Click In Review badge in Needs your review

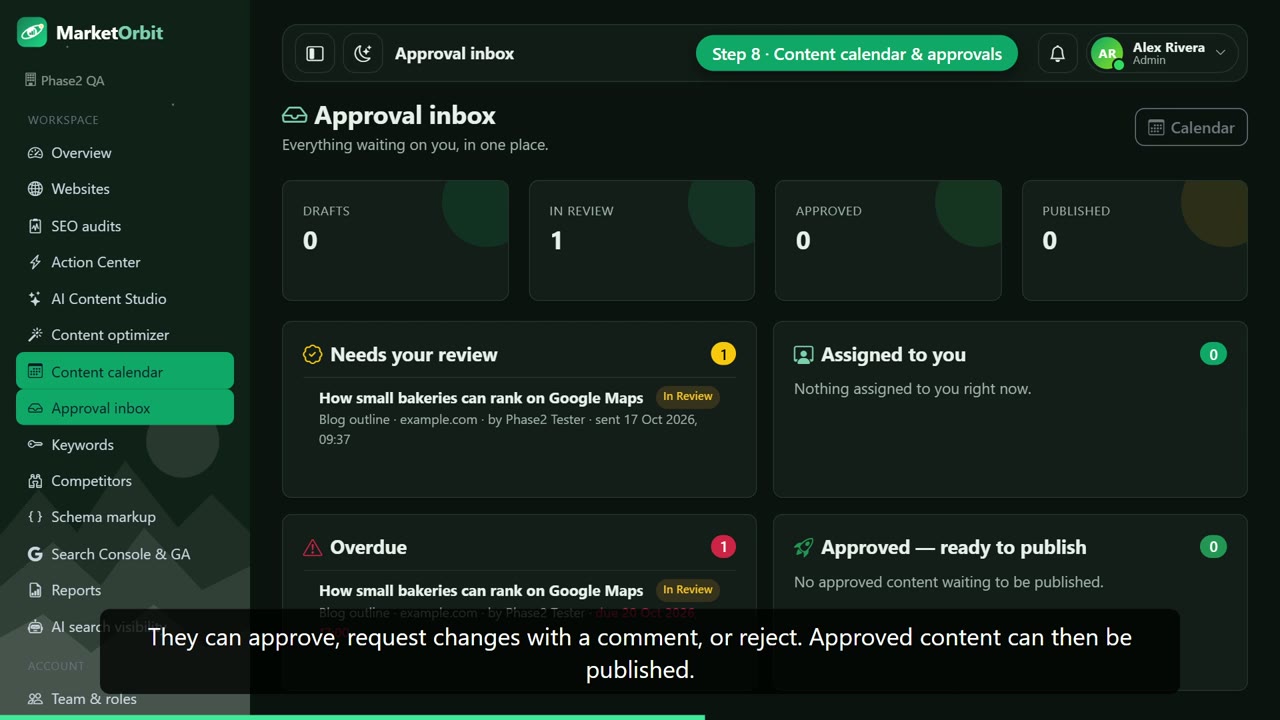688,397
